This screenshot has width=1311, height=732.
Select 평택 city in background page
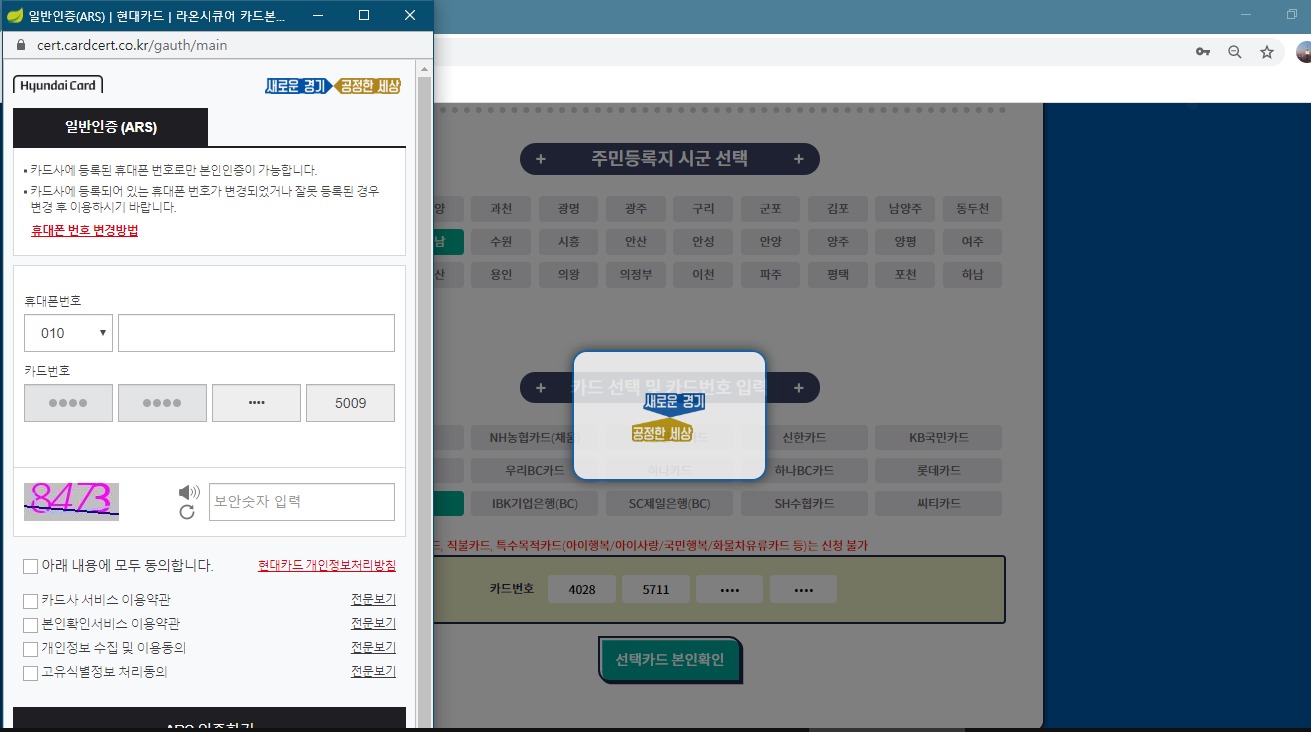(838, 275)
